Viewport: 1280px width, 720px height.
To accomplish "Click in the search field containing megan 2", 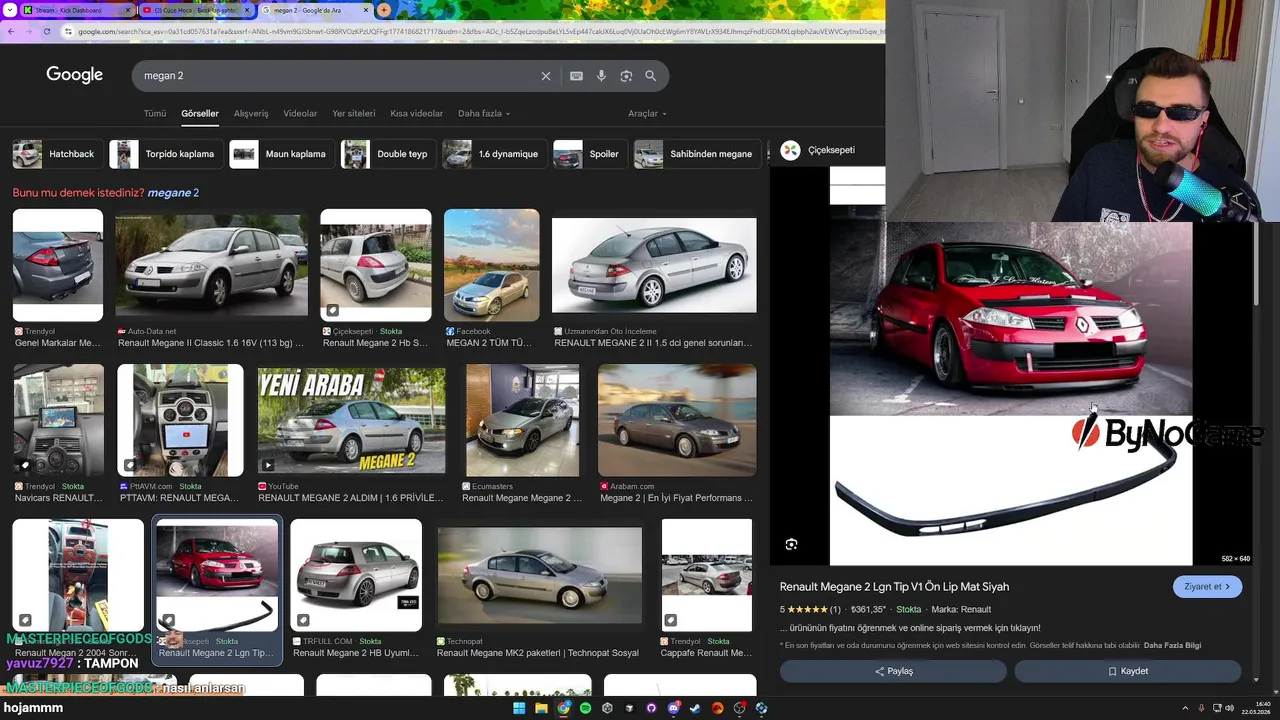I will click(x=340, y=76).
